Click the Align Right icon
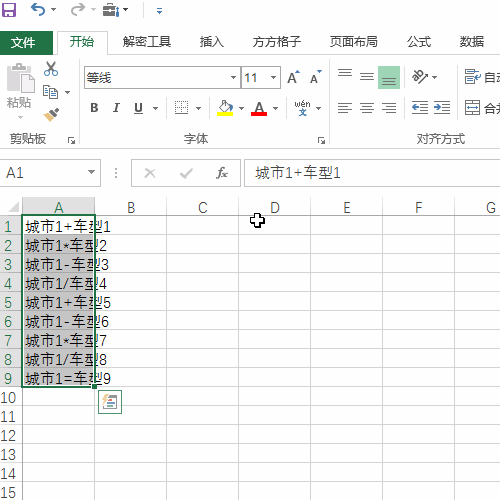Image resolution: width=500 pixels, height=500 pixels. pyautogui.click(x=389, y=108)
